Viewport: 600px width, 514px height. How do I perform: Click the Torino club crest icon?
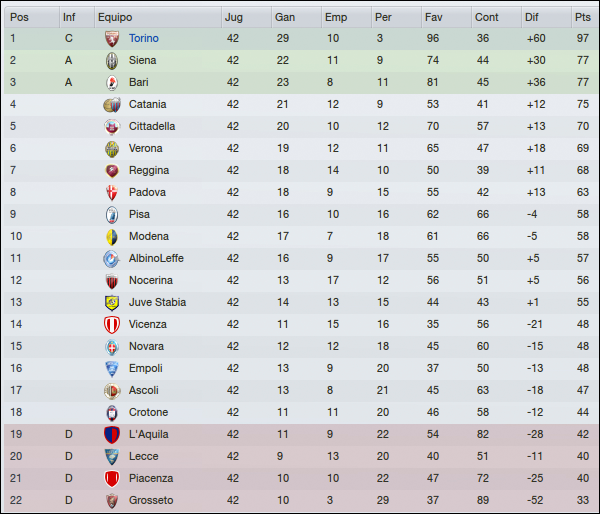point(112,39)
